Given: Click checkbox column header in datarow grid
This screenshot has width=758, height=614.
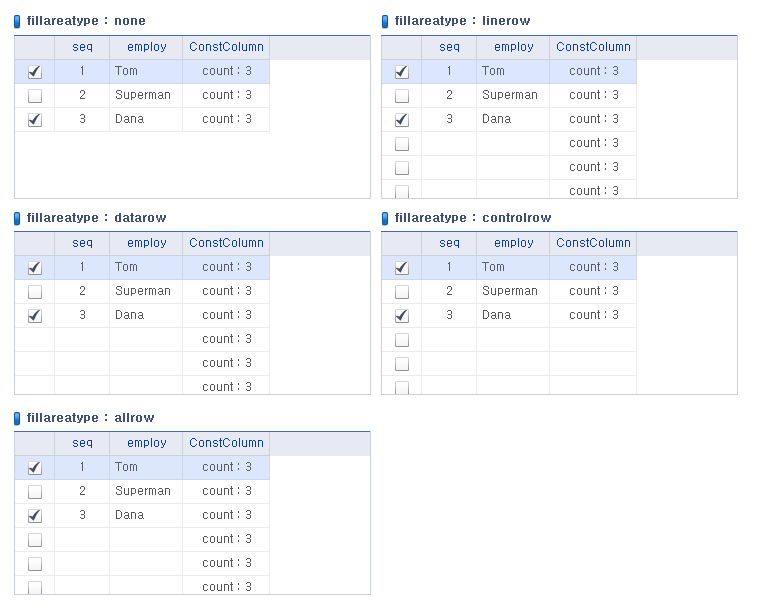Looking at the screenshot, I should tap(35, 243).
